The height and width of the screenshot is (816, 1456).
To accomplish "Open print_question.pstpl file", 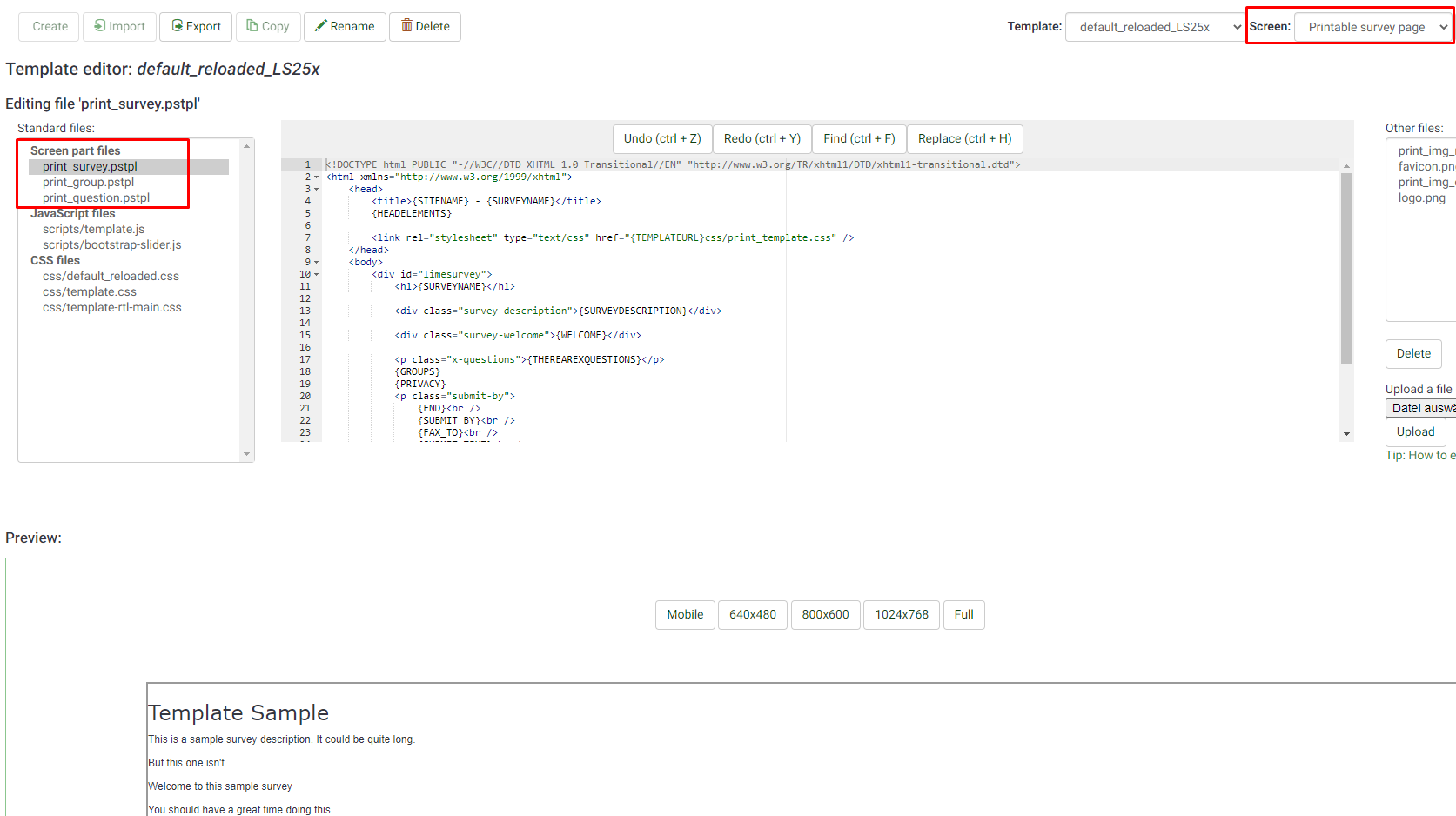I will [x=96, y=198].
